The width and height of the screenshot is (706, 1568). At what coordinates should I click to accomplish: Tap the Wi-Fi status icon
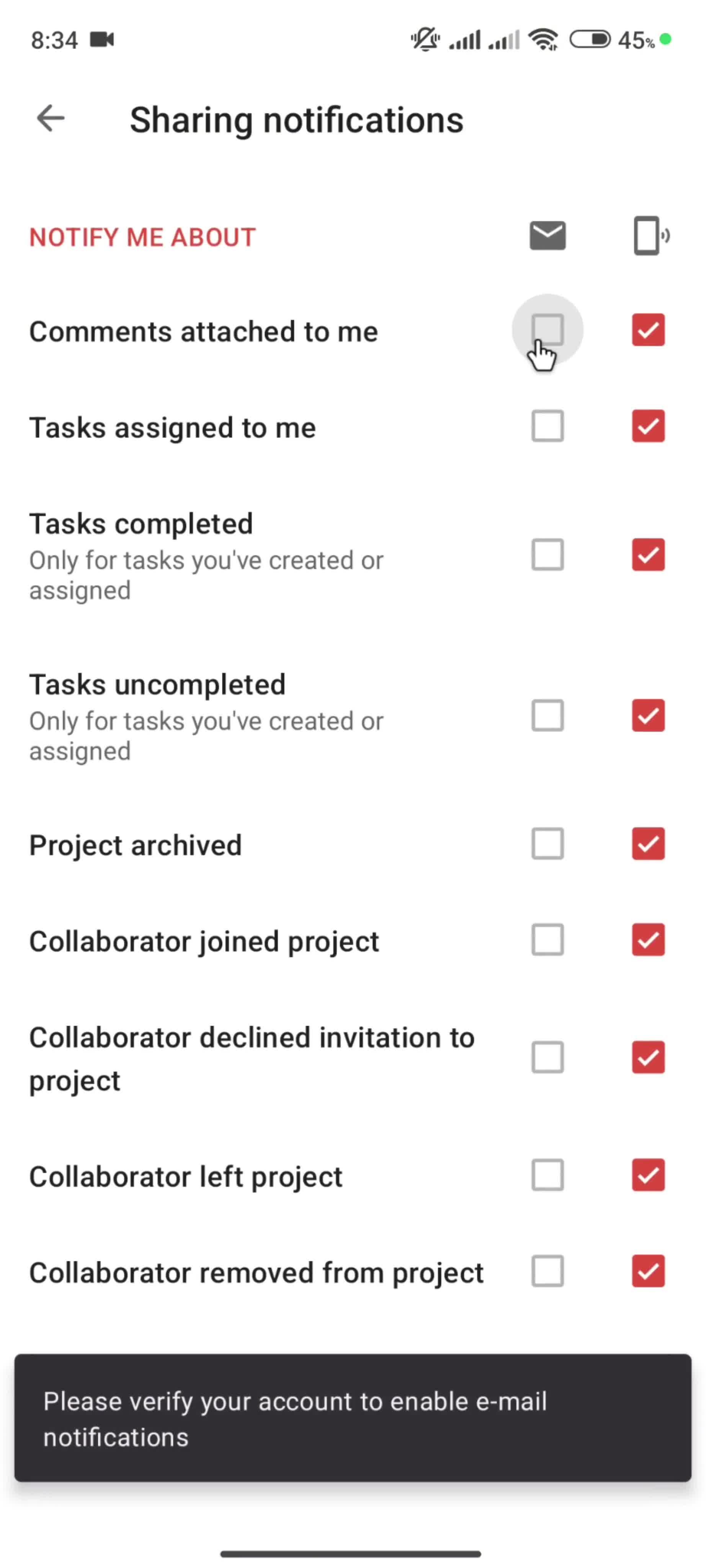543,40
